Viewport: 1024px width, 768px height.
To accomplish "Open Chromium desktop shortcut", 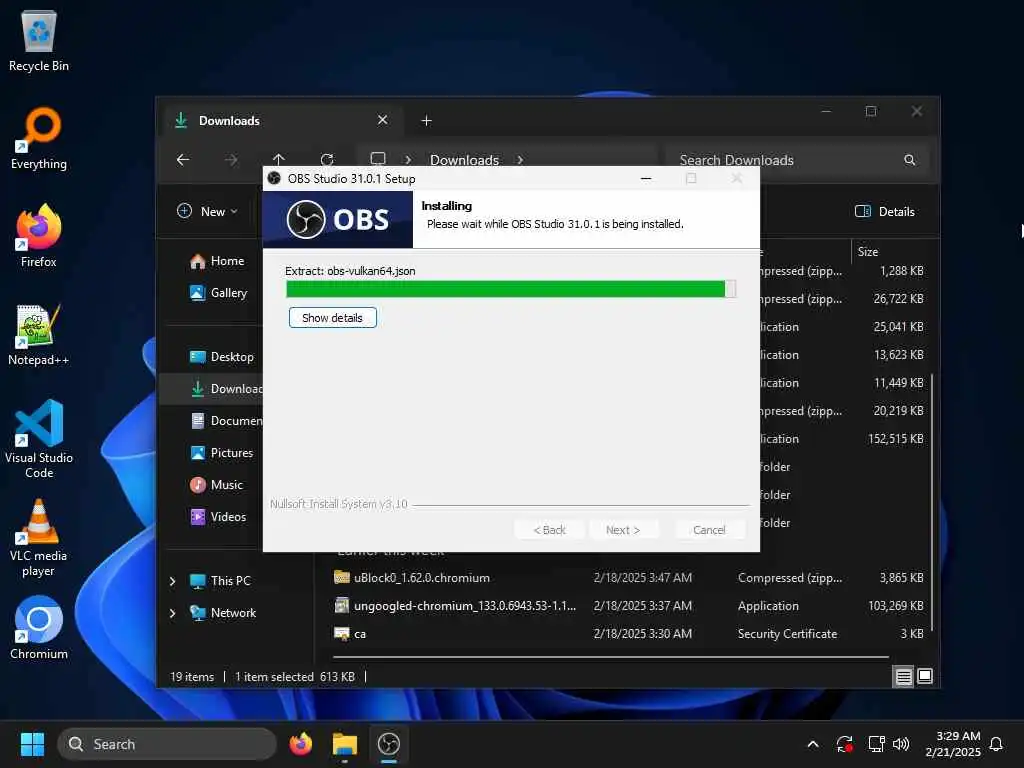I will [39, 628].
